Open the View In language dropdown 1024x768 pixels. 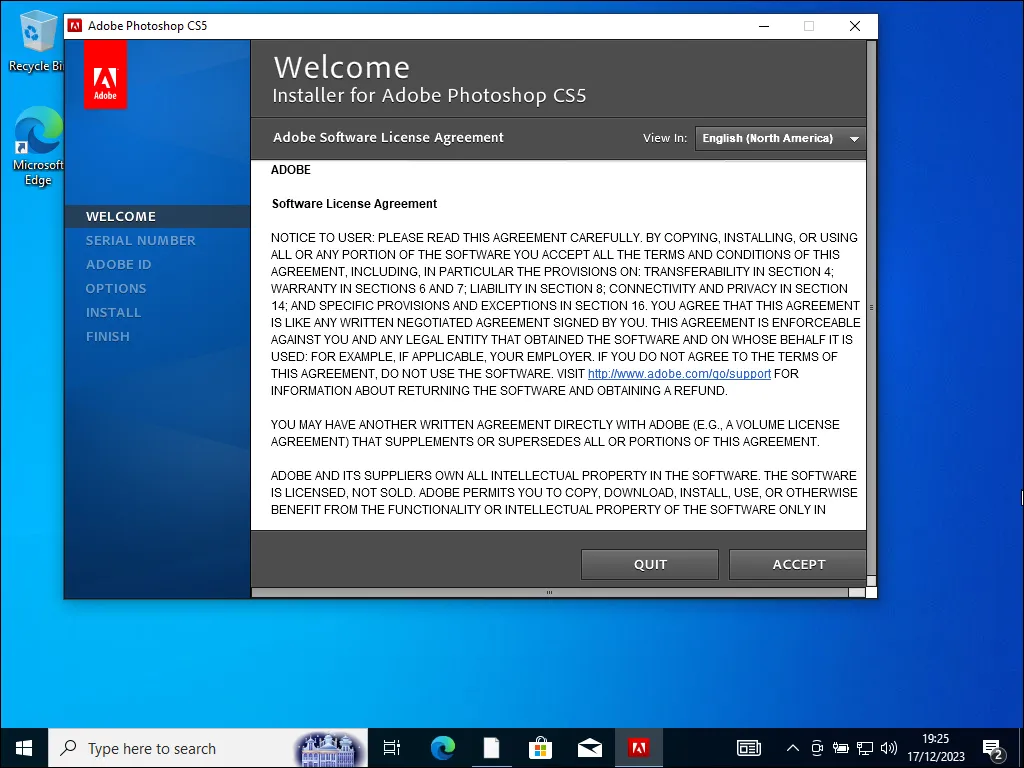780,138
